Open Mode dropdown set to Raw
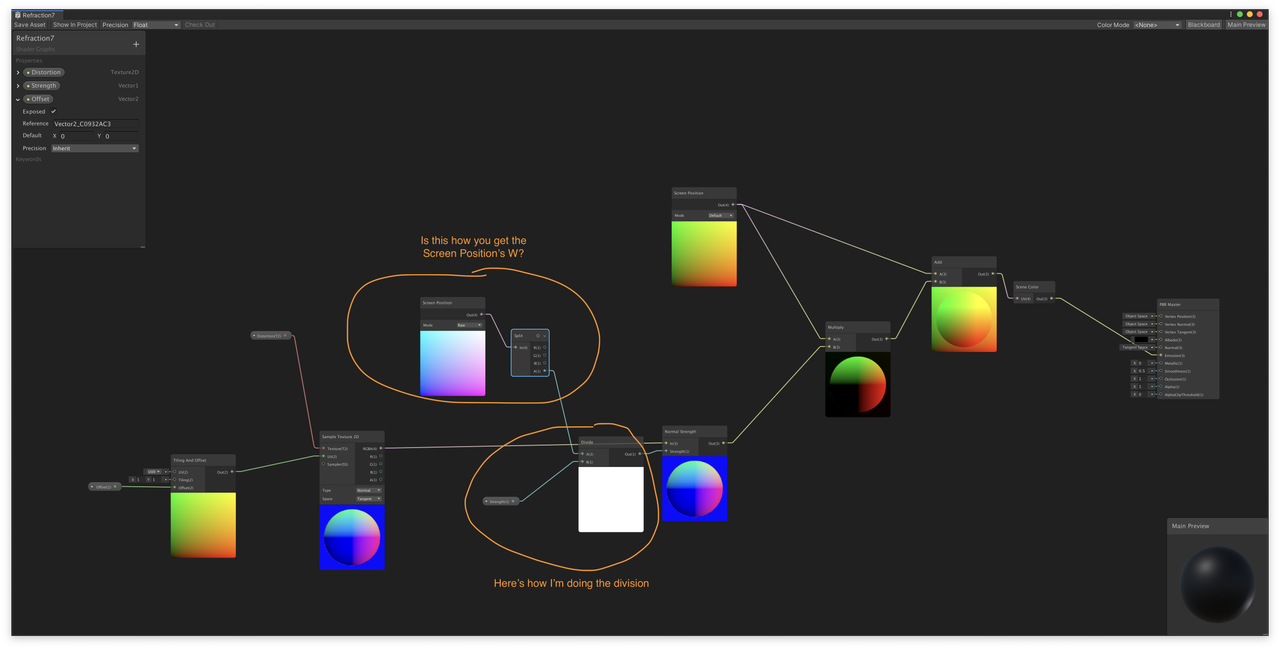This screenshot has height=649, width=1280. point(469,325)
